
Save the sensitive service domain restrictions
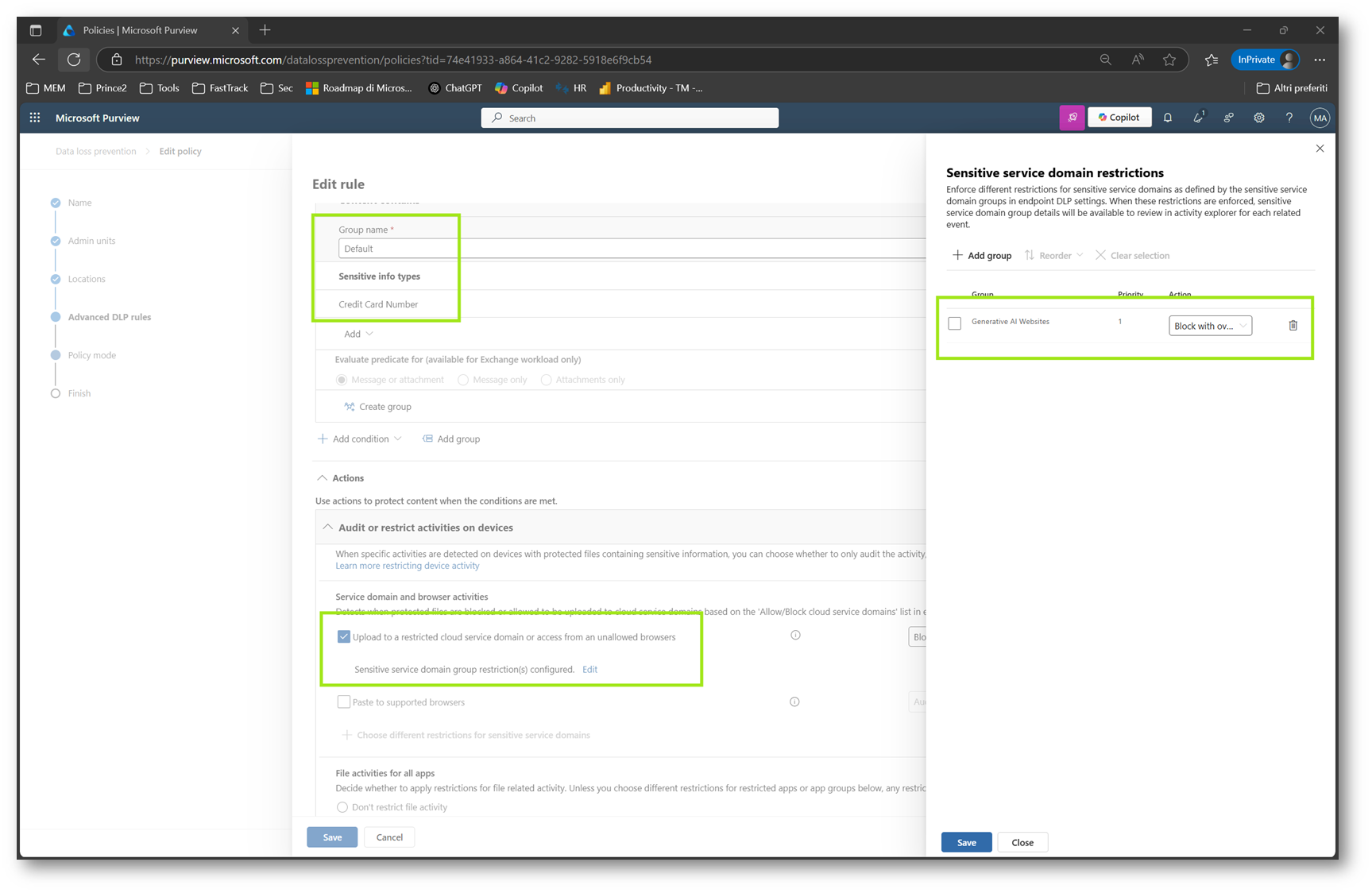966,842
